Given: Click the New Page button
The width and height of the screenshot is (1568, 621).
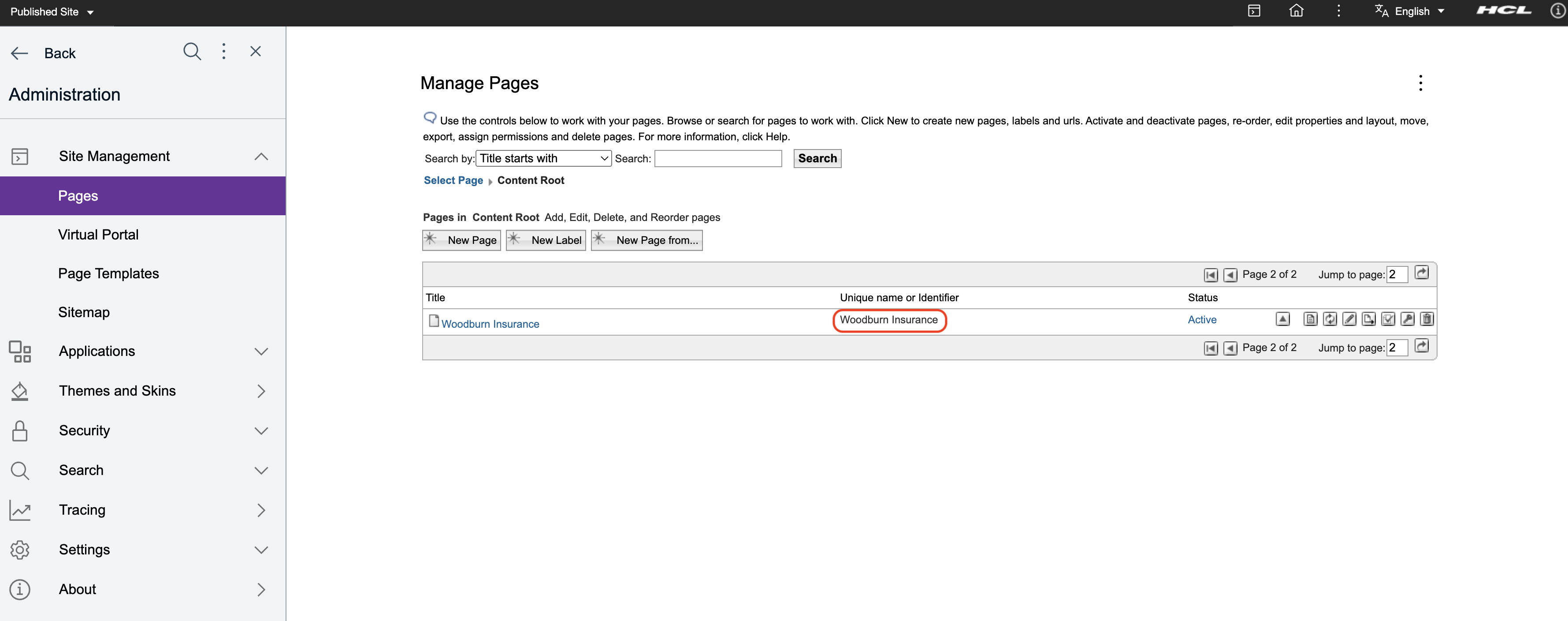Looking at the screenshot, I should 461,240.
